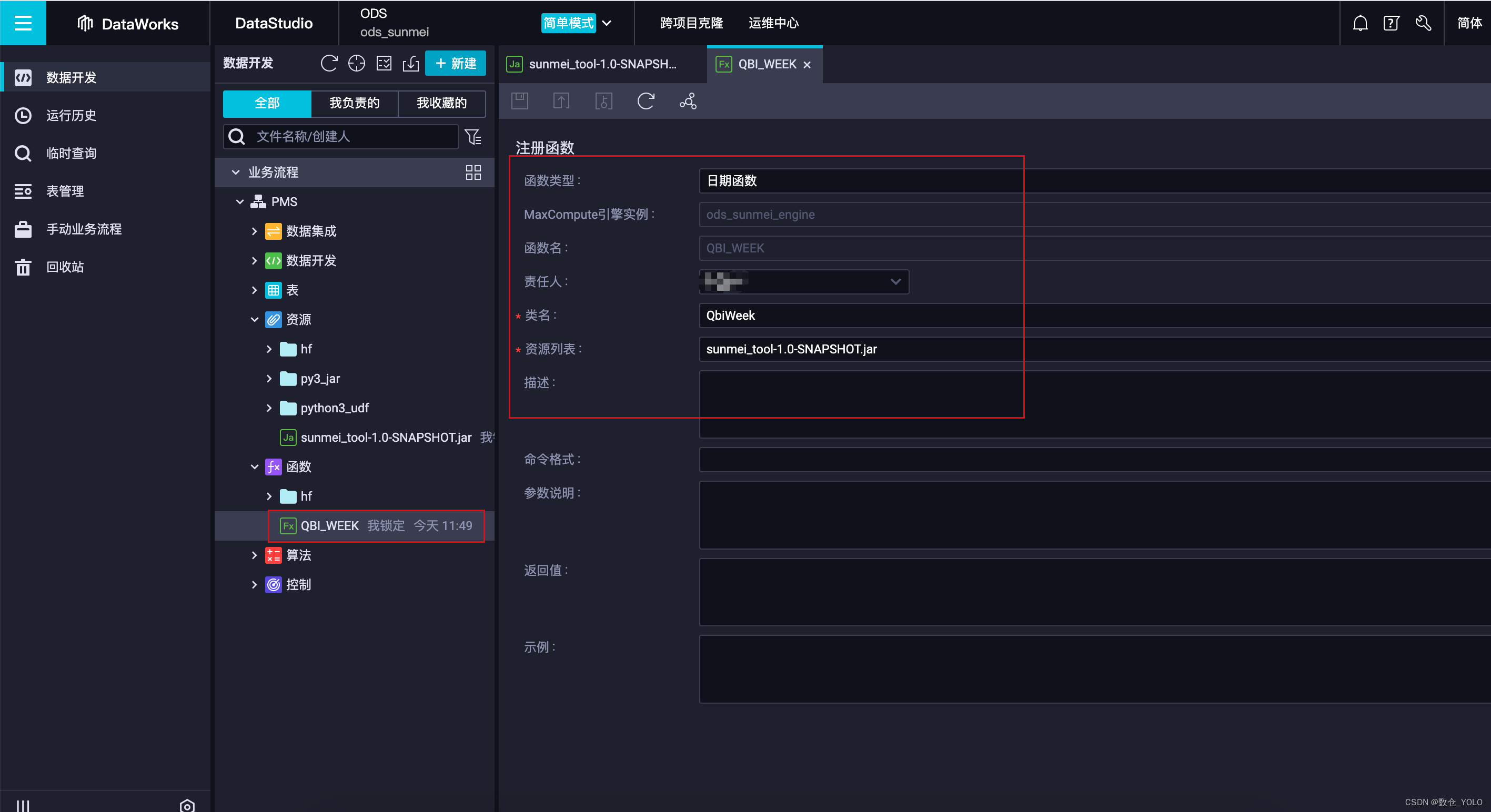Viewport: 1491px width, 812px height.
Task: Open the bottom-left settings hexagon icon
Action: [187, 805]
